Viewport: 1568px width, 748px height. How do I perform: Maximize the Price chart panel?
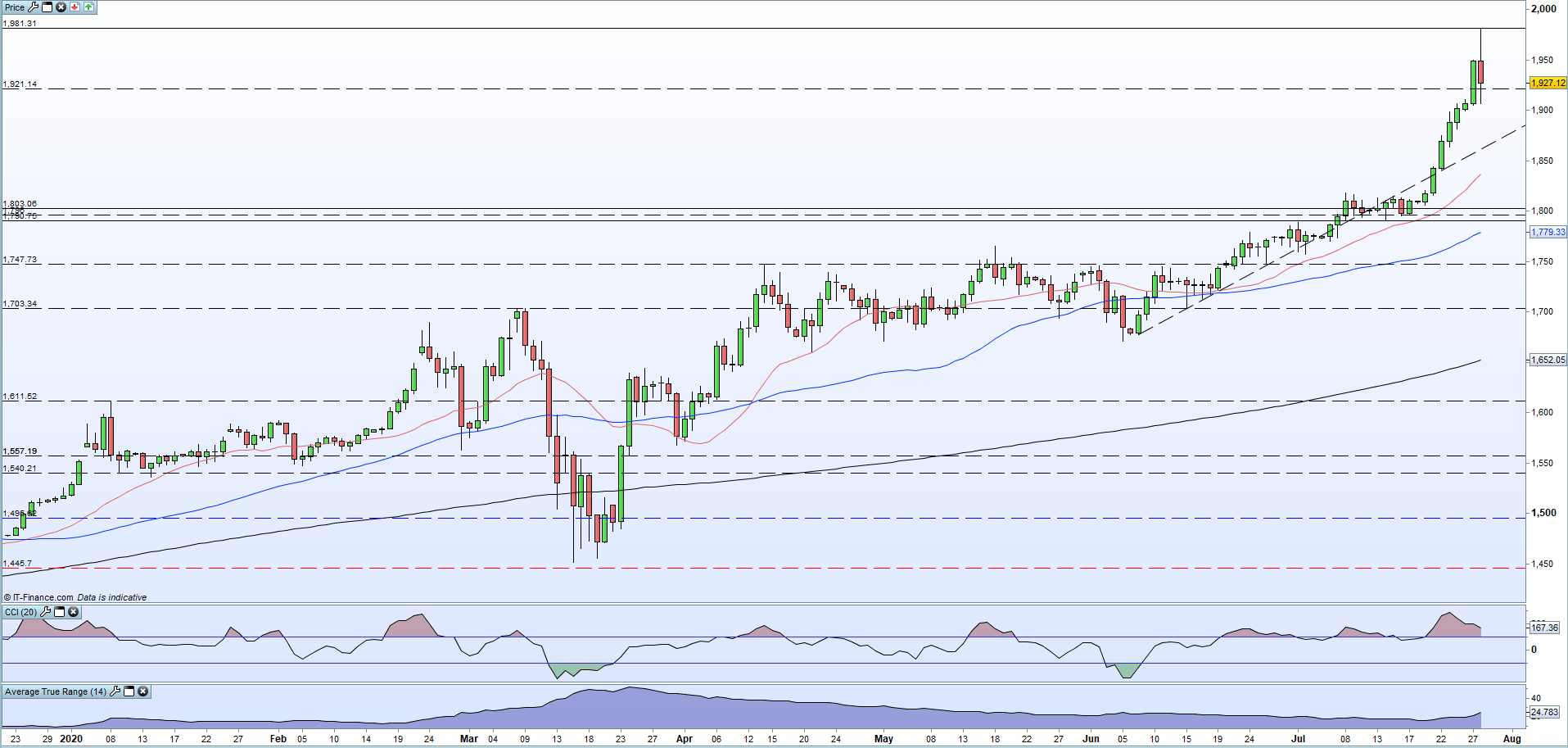(47, 7)
